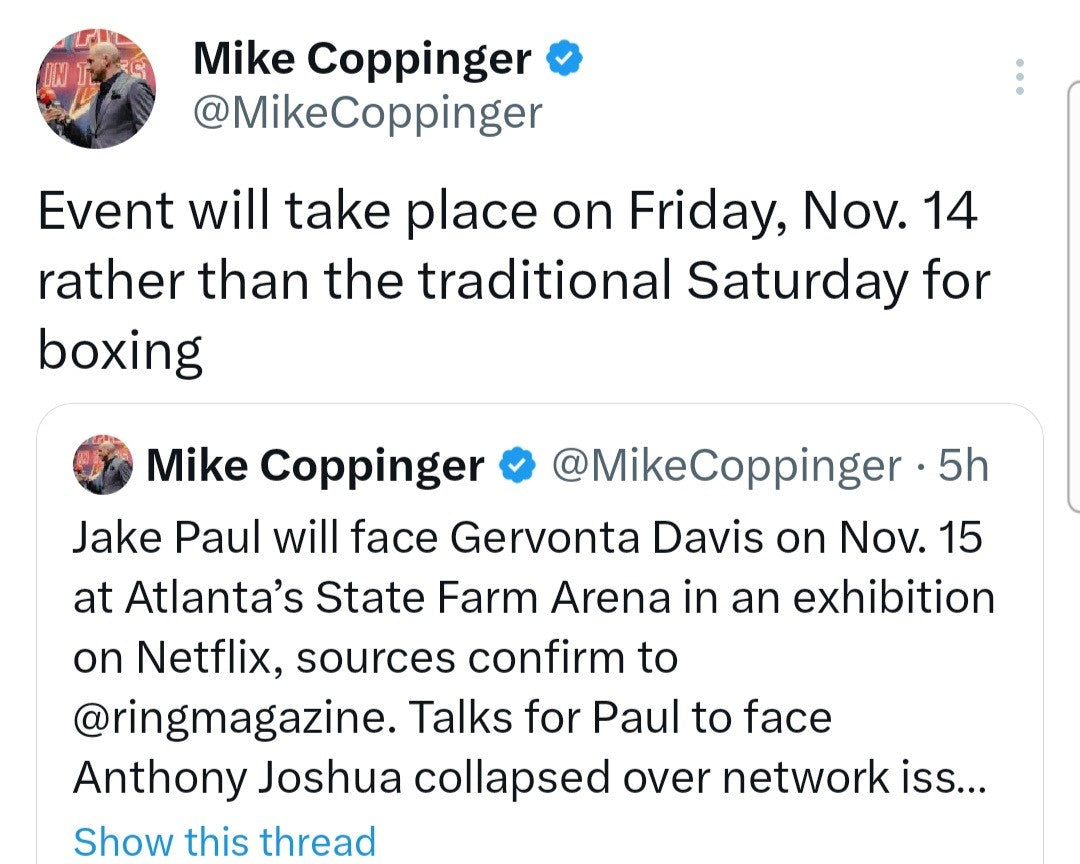Click the verified badge beside the top author name

[564, 60]
